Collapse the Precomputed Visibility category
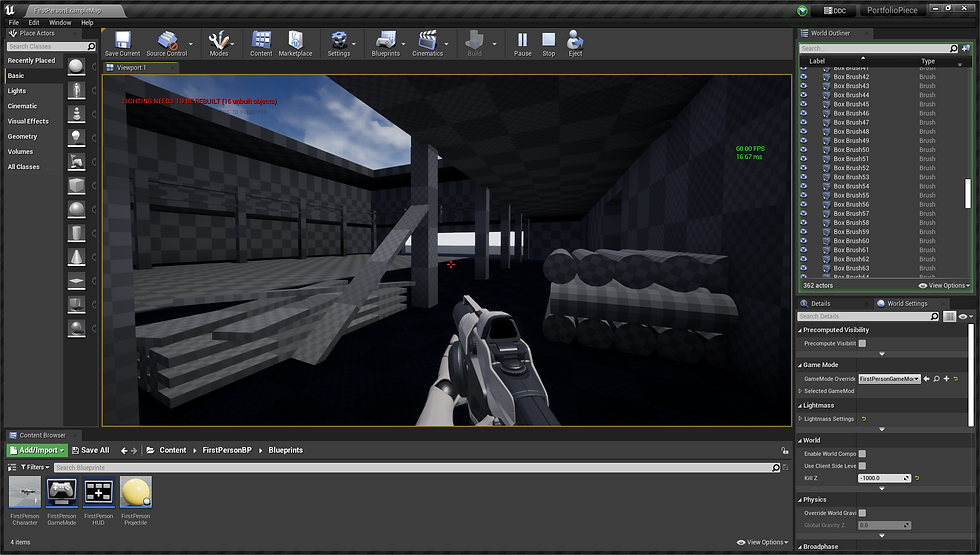Image resolution: width=980 pixels, height=555 pixels. point(800,330)
